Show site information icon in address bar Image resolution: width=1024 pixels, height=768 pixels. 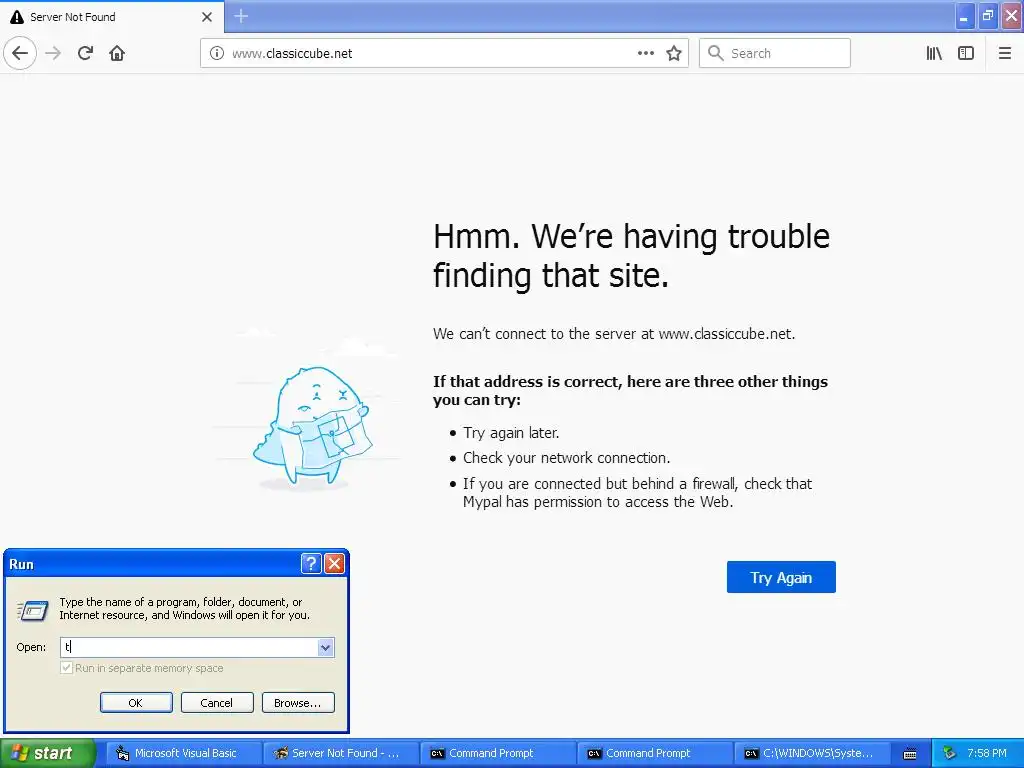coord(216,53)
